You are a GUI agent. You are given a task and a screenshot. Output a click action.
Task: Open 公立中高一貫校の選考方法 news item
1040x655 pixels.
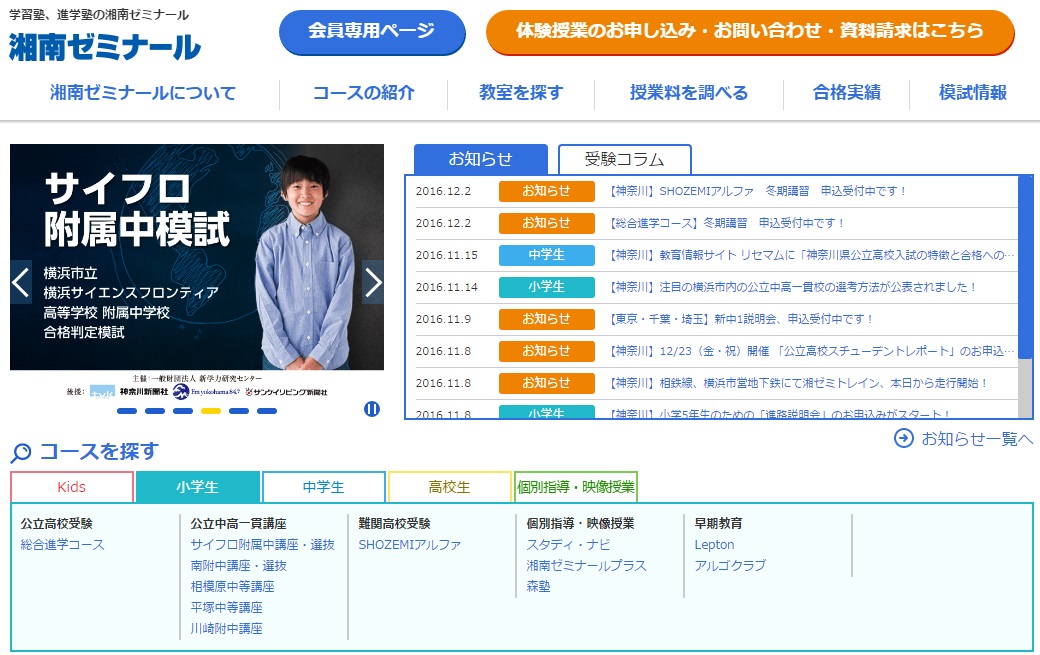pyautogui.click(x=793, y=287)
